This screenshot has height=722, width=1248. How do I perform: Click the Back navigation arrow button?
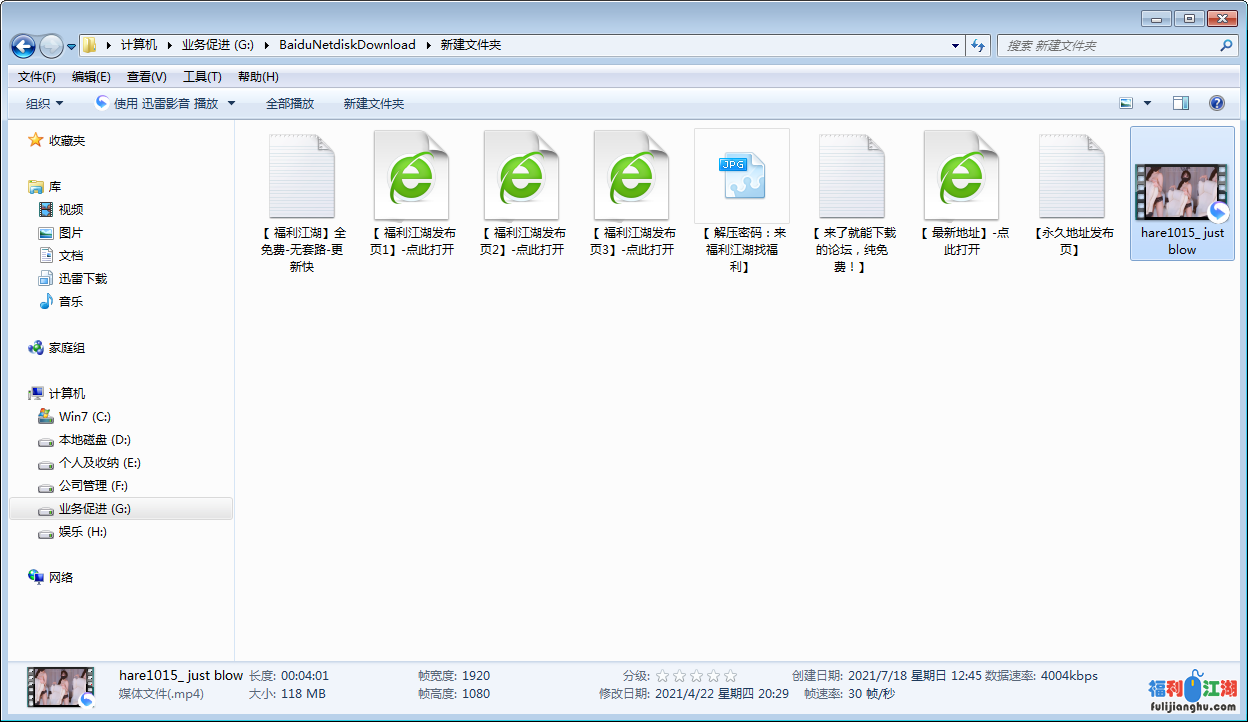point(24,46)
